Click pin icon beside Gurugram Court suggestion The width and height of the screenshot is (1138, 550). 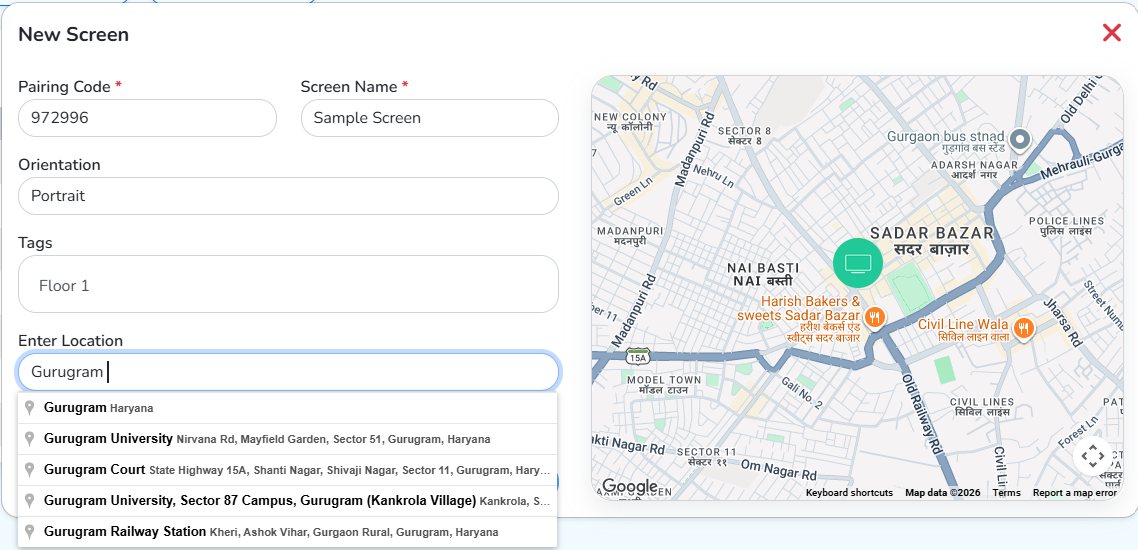[x=30, y=470]
